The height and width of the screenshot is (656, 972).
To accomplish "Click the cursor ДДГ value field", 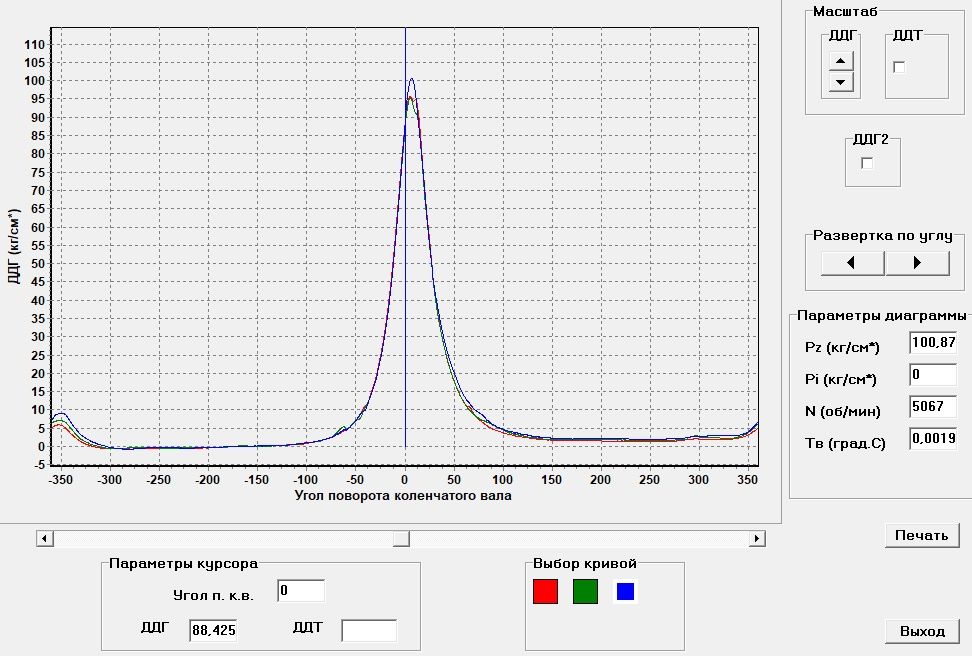I will pos(212,630).
